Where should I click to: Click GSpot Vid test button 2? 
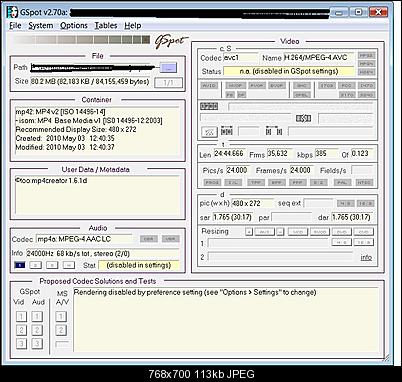[21, 330]
